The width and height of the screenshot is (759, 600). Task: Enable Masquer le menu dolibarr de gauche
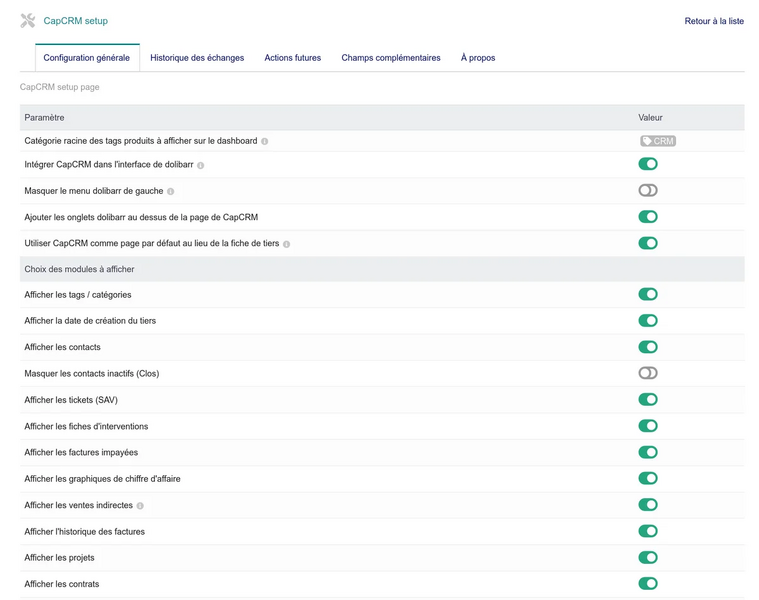pyautogui.click(x=648, y=190)
